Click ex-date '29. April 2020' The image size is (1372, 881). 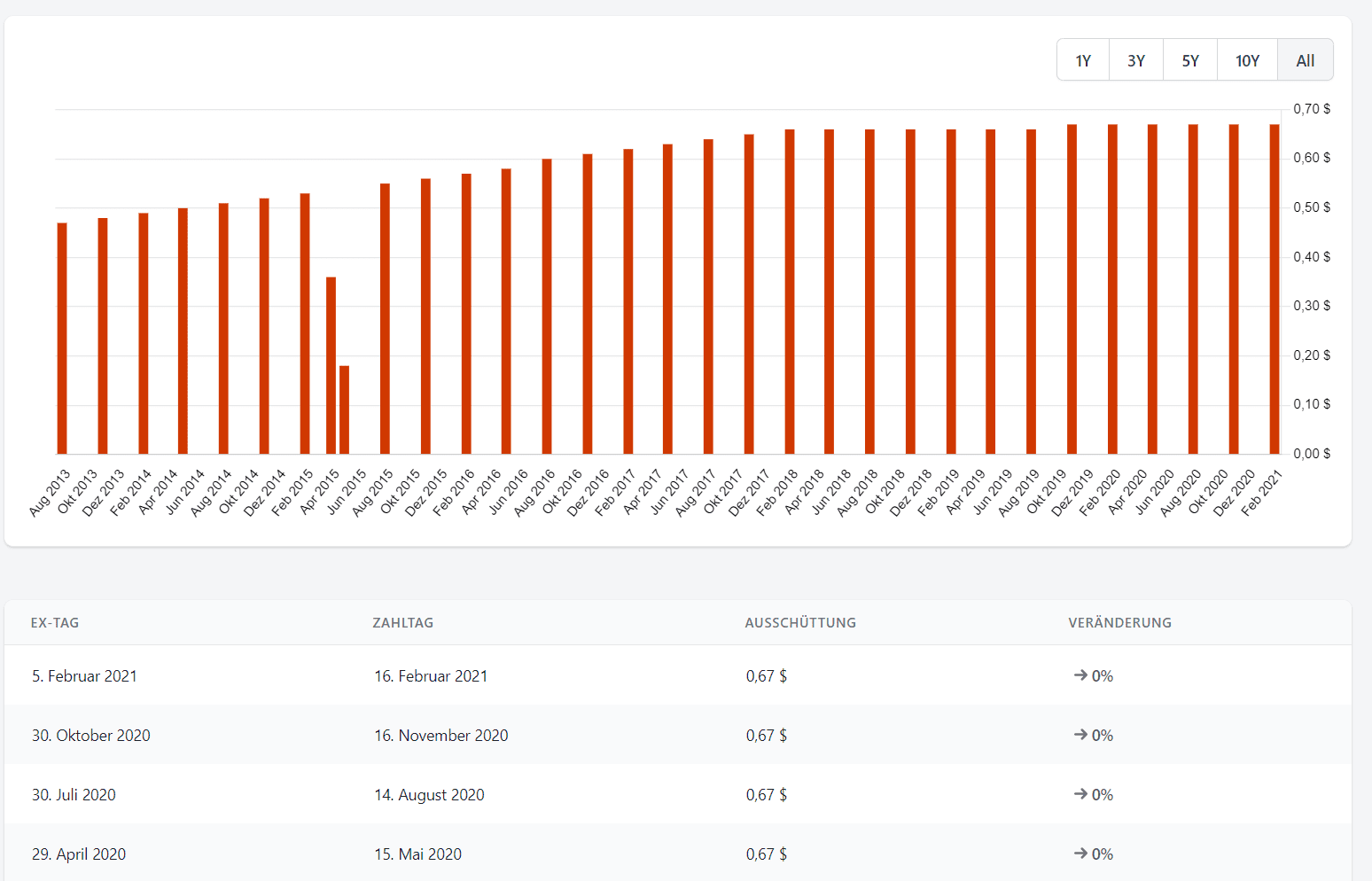click(x=79, y=854)
